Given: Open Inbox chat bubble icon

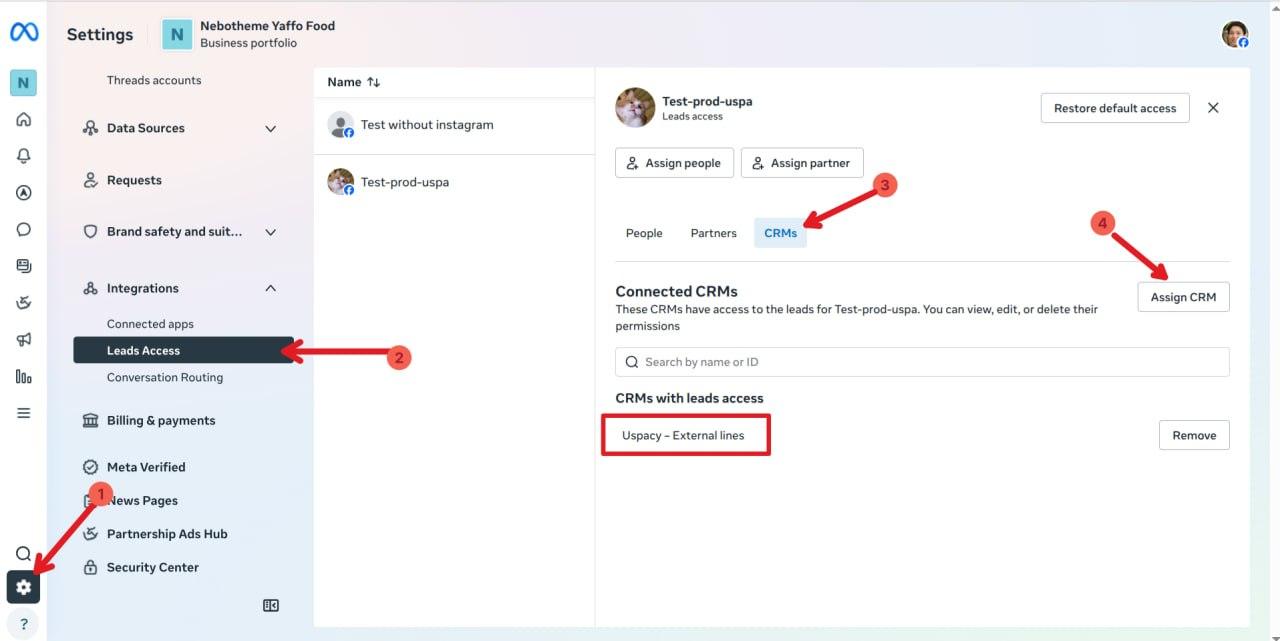Looking at the screenshot, I should click(24, 229).
